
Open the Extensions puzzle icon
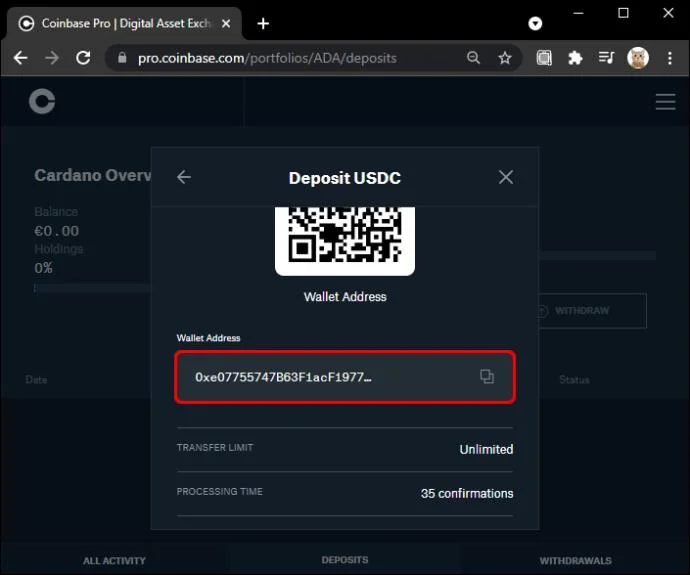pos(575,58)
